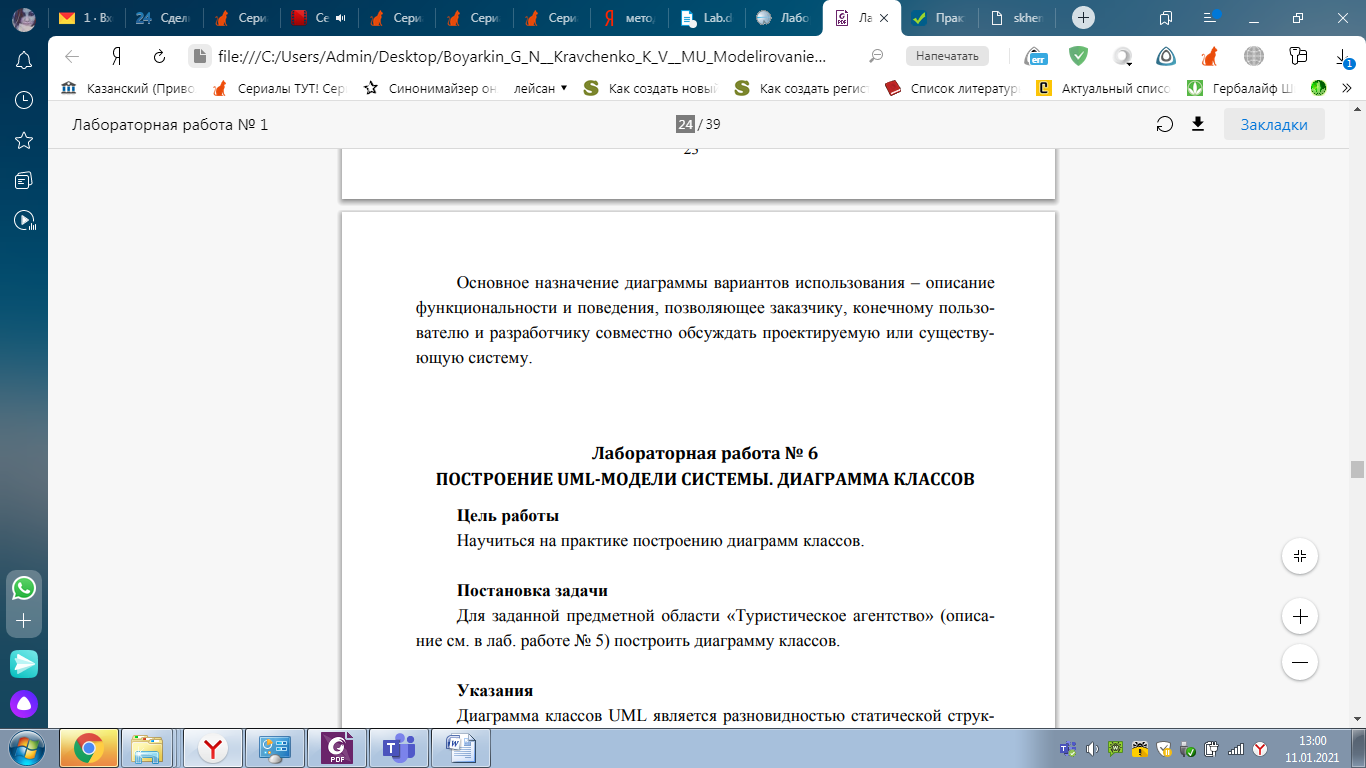Switch to the Lab.d document tab
Viewport: 1366px width, 768px height.
click(x=708, y=18)
